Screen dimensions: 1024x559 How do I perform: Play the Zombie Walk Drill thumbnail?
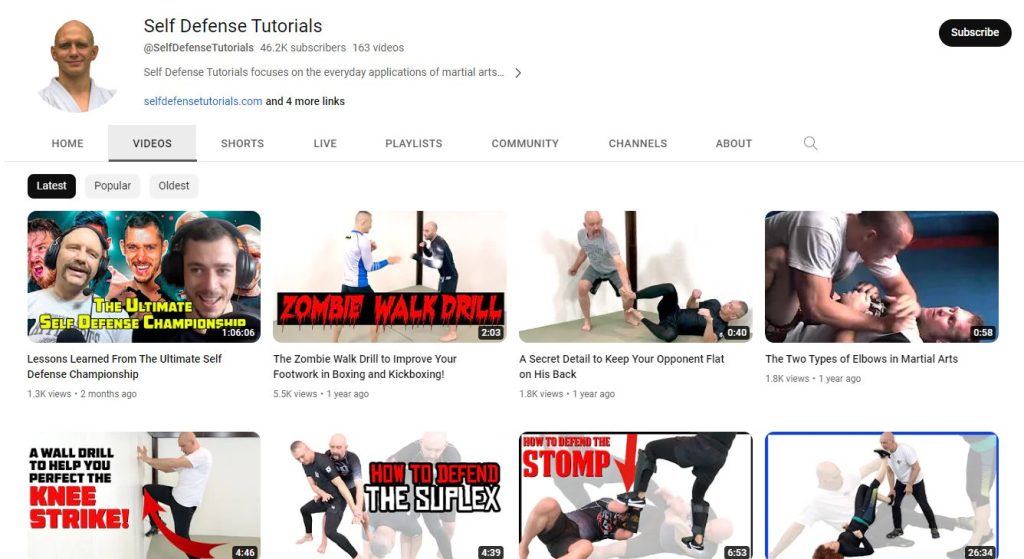389,277
